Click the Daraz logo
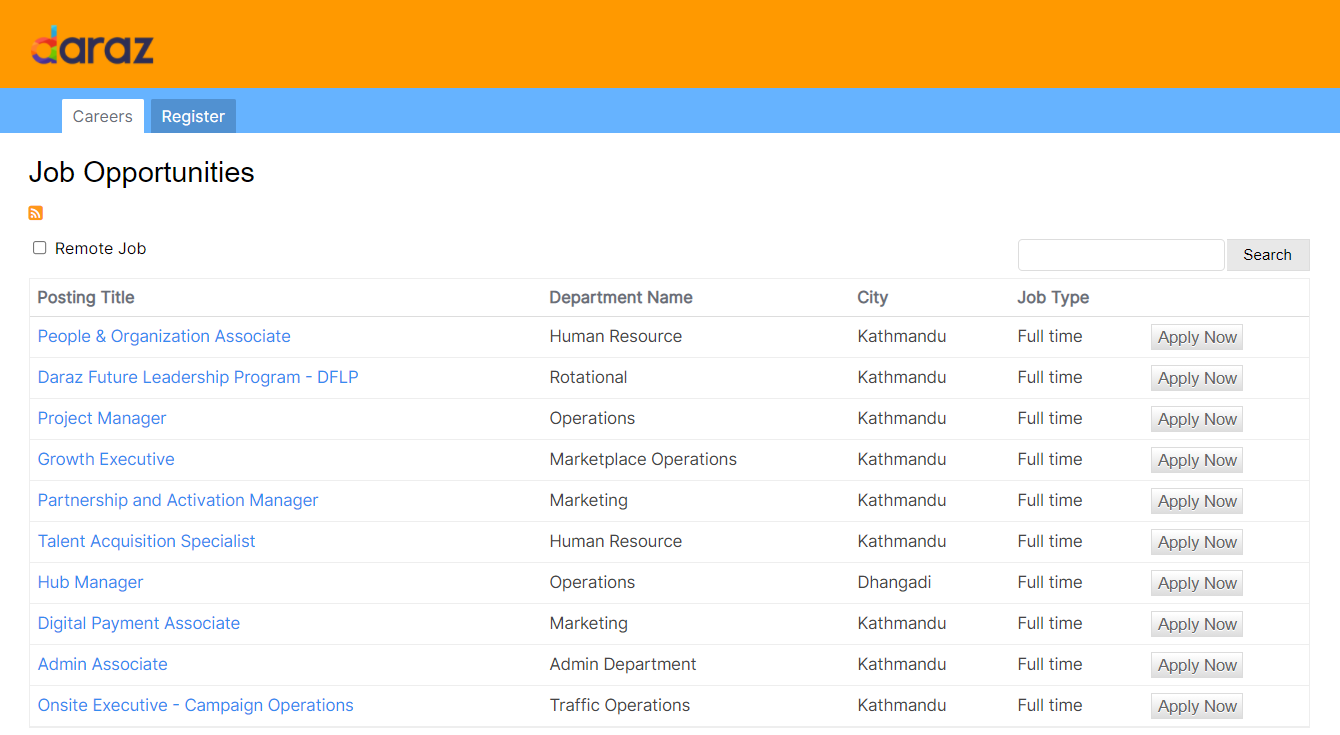The image size is (1340, 735). point(92,44)
